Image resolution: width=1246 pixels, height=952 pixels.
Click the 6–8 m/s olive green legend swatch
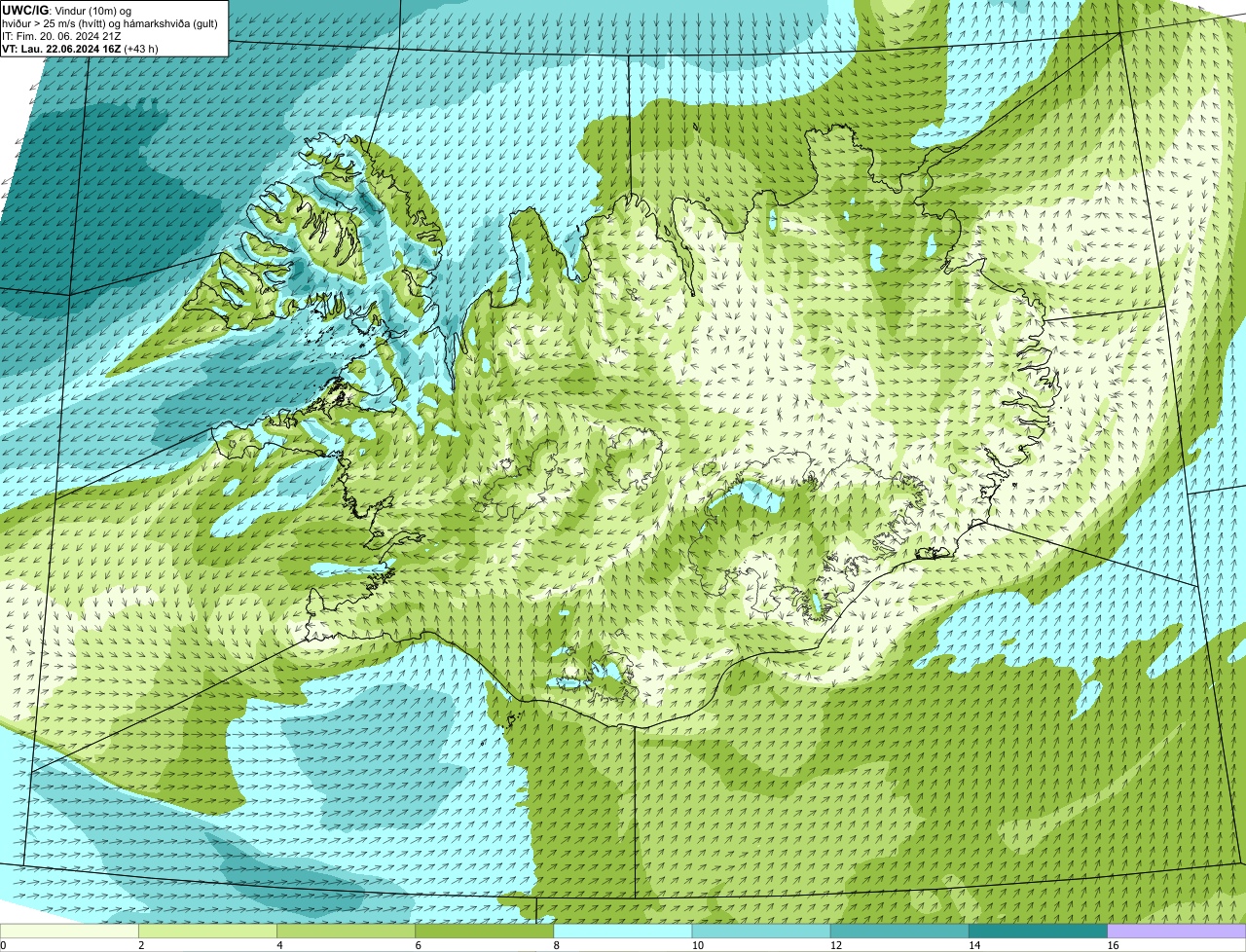click(485, 932)
